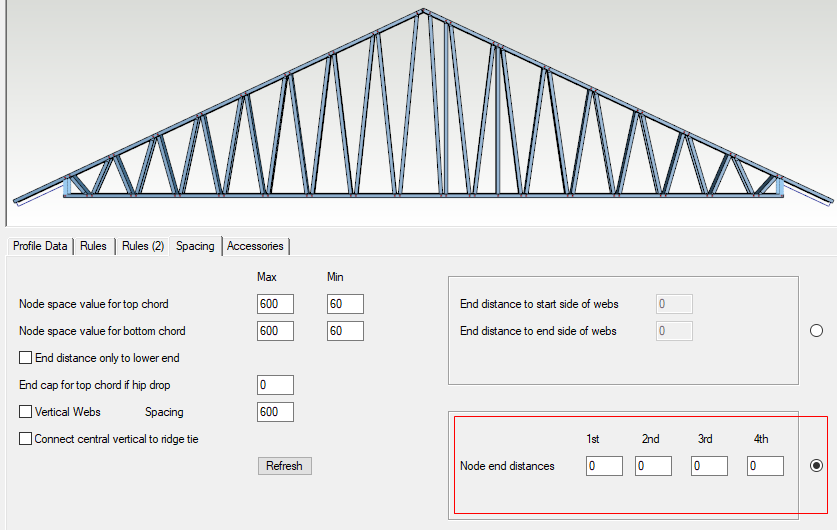Go to the Accessories tab
The width and height of the screenshot is (837, 530).
255,246
